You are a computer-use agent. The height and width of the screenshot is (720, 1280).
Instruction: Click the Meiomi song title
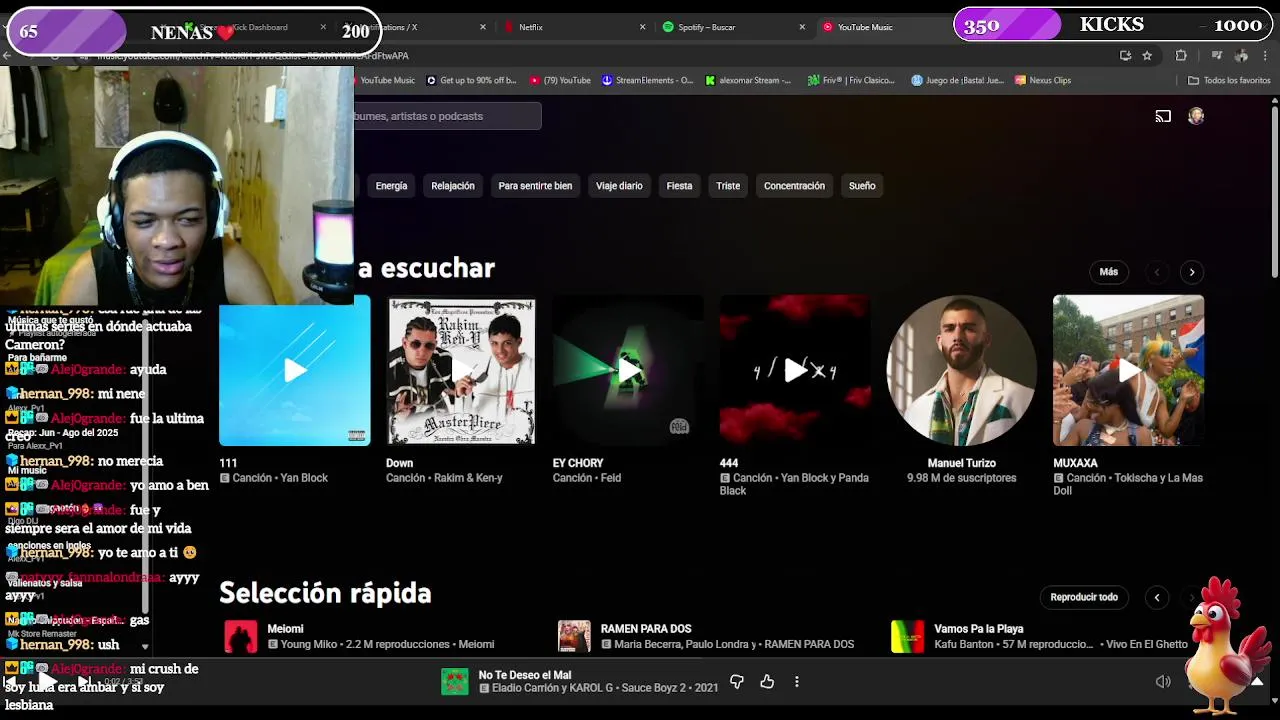click(x=285, y=629)
